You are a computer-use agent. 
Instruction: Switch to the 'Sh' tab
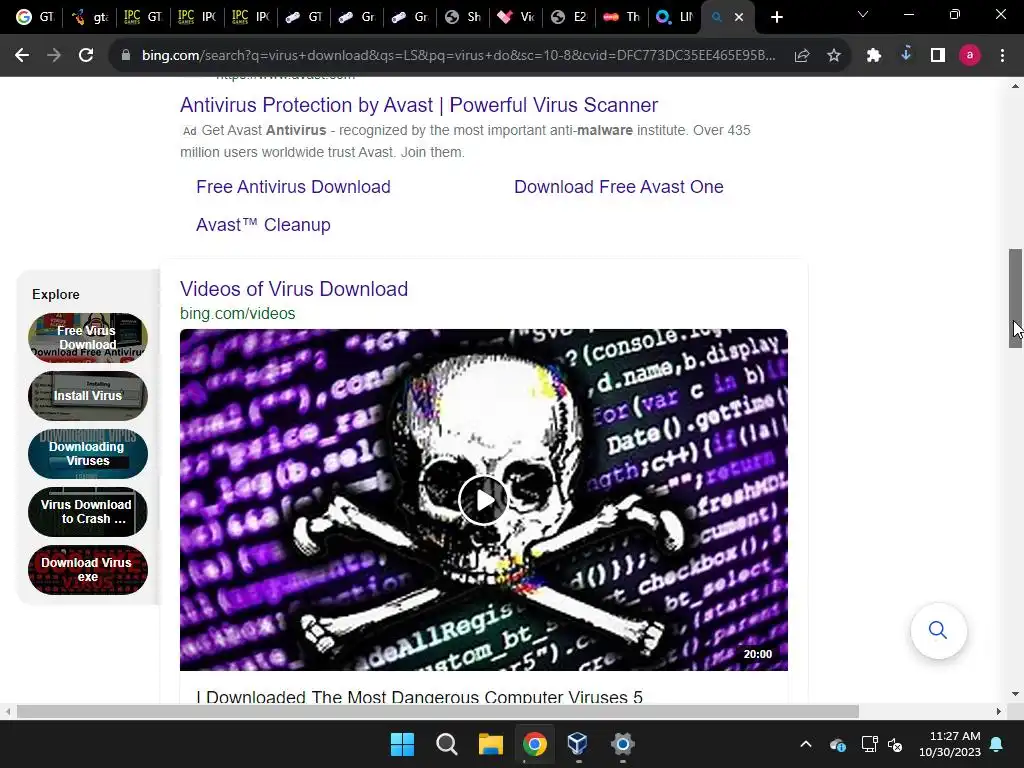(462, 17)
